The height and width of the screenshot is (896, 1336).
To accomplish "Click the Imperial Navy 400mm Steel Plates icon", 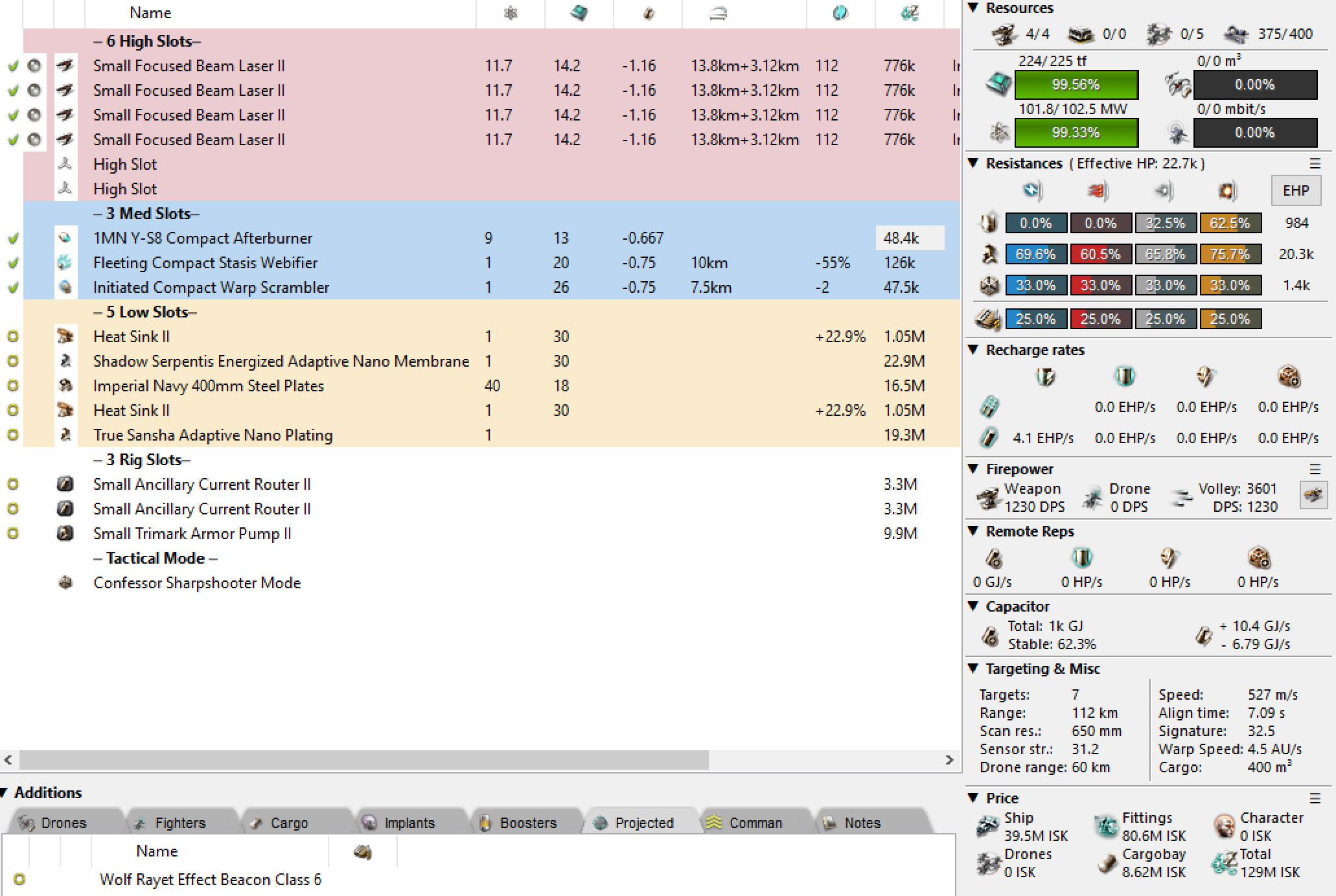I will (x=65, y=385).
